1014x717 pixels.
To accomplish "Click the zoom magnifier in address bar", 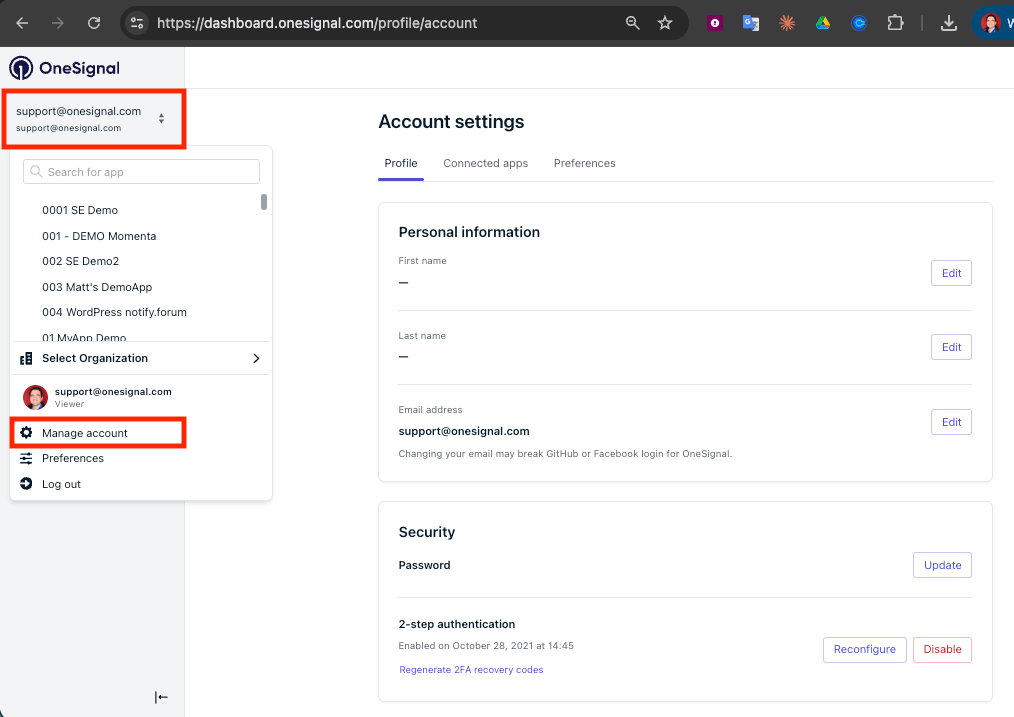I will click(x=632, y=23).
